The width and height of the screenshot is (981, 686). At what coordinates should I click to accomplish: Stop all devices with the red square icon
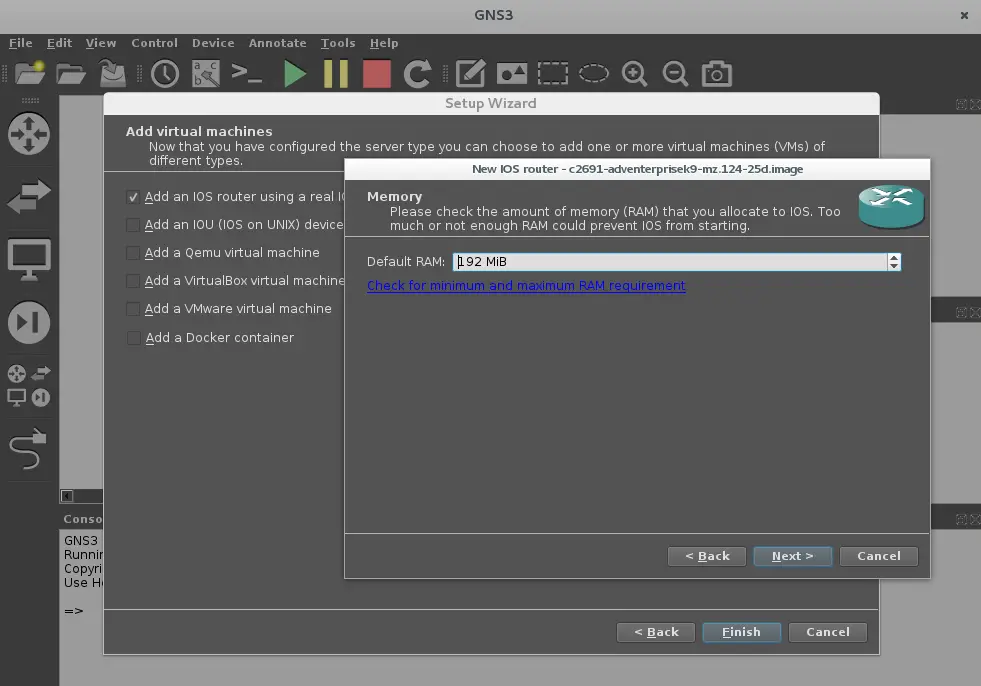(377, 73)
